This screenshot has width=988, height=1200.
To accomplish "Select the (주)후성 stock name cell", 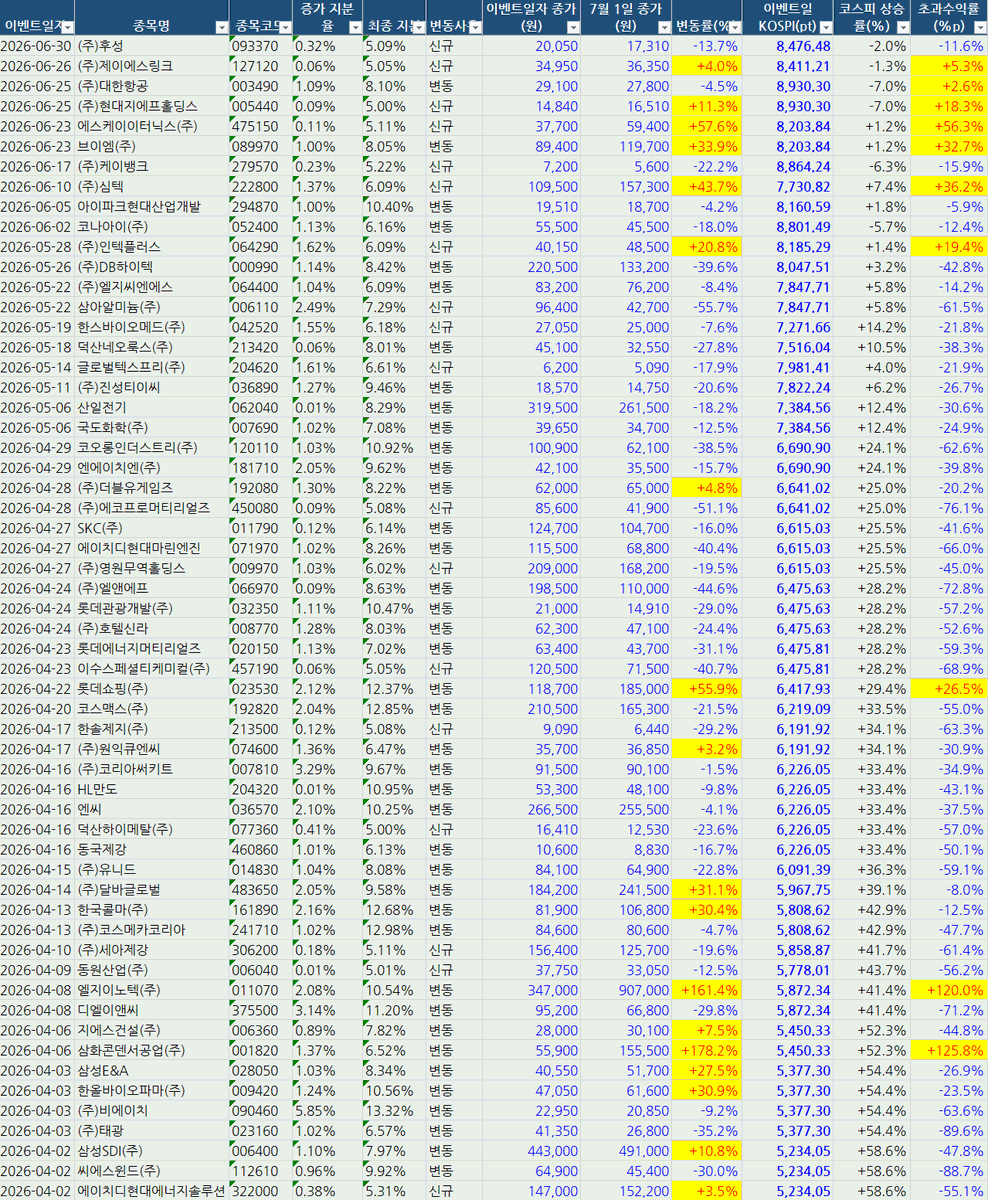I will (x=152, y=46).
